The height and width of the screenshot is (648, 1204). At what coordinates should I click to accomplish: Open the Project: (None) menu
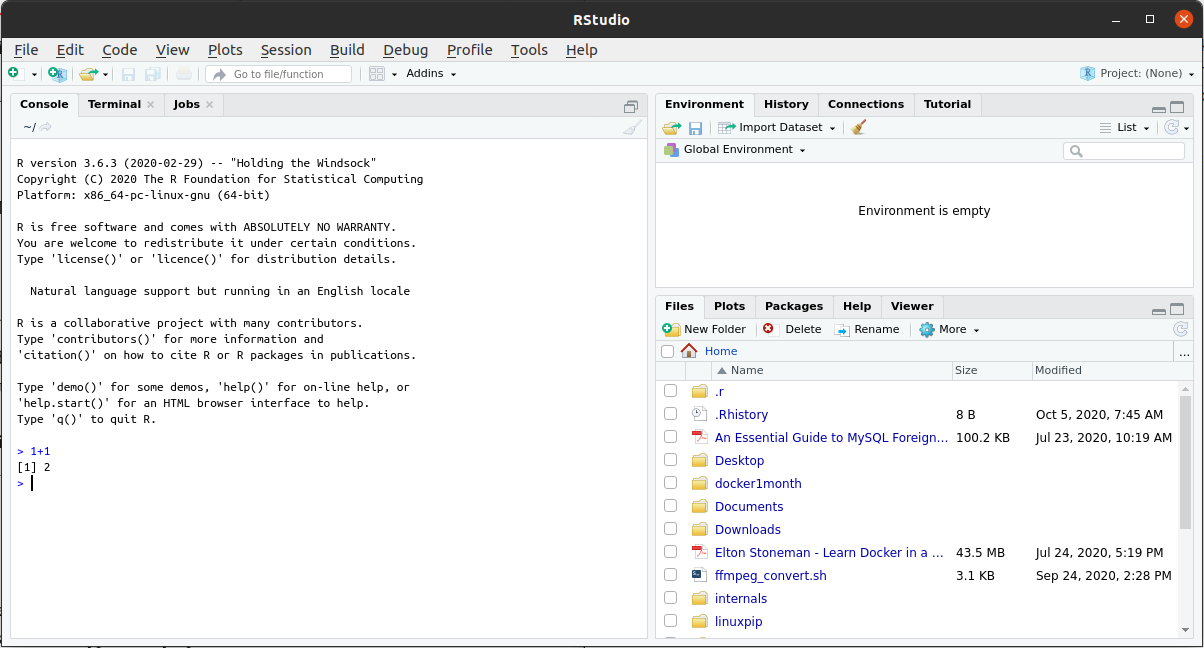tap(1137, 74)
